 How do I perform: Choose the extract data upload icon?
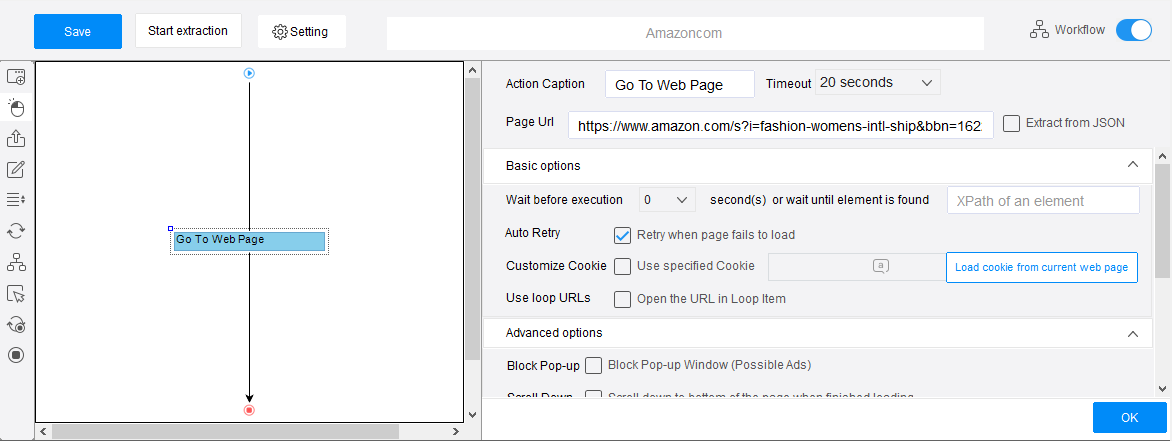(x=16, y=138)
